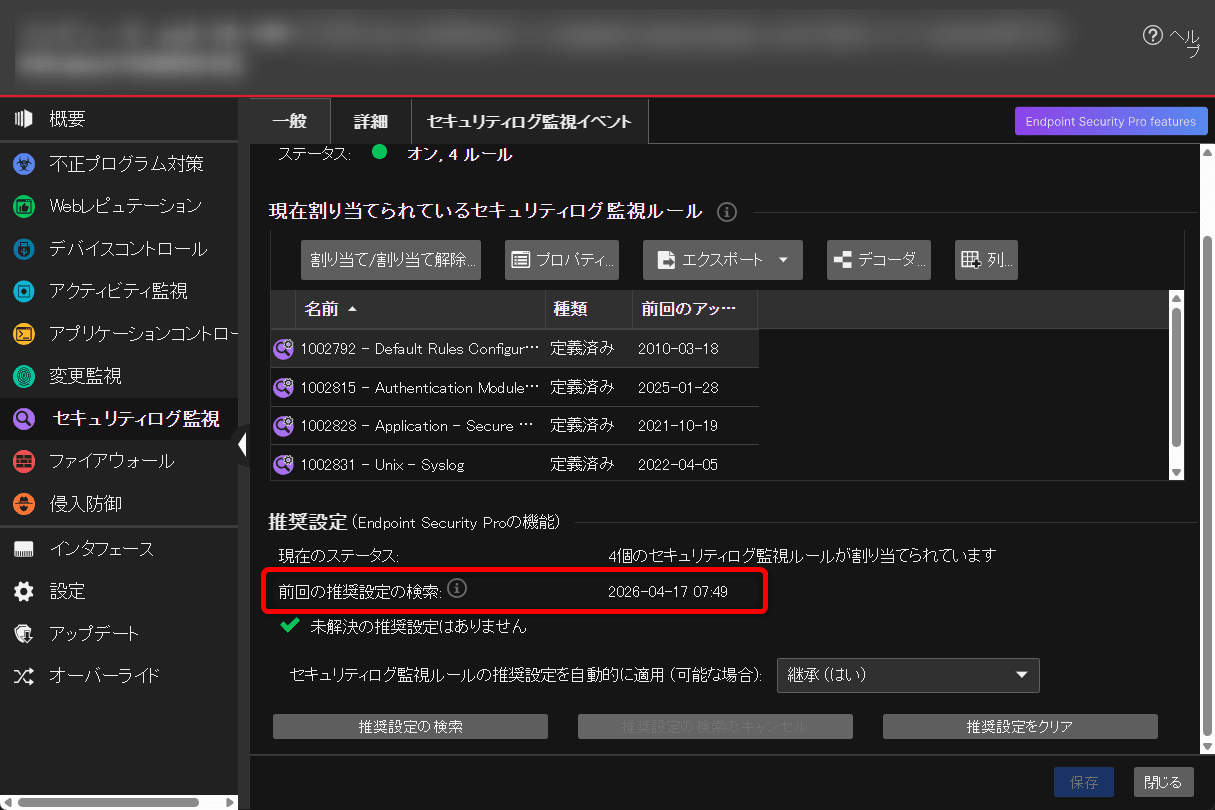Viewport: 1215px width, 810px height.
Task: Open the 列 column settings toolbar item
Action: coord(985,260)
